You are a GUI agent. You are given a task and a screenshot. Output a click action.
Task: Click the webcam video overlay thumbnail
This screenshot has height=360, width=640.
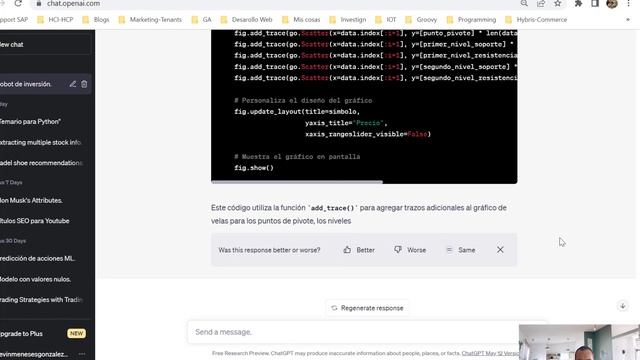579,342
